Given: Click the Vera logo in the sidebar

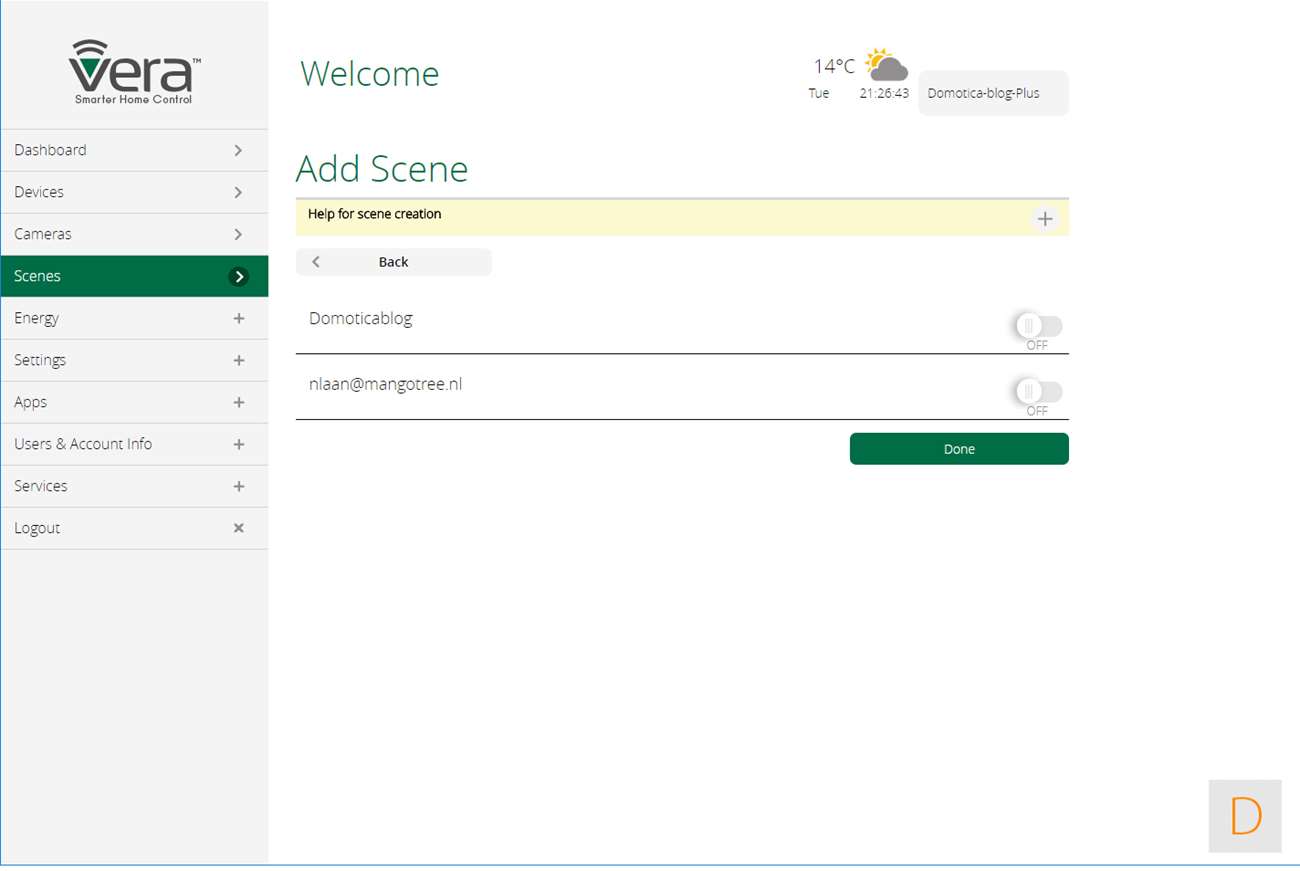Looking at the screenshot, I should 134,72.
